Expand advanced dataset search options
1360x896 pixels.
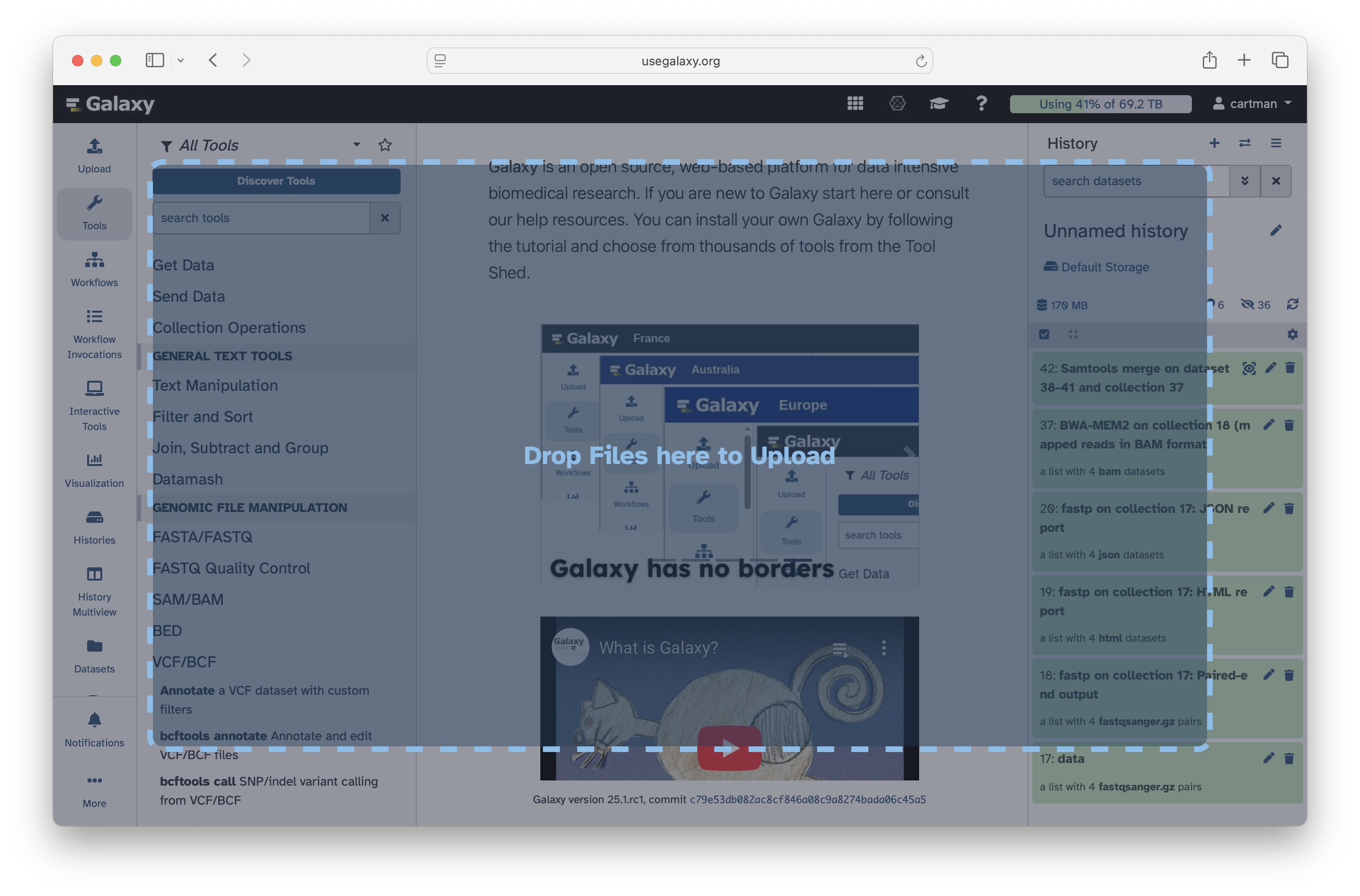click(1245, 181)
